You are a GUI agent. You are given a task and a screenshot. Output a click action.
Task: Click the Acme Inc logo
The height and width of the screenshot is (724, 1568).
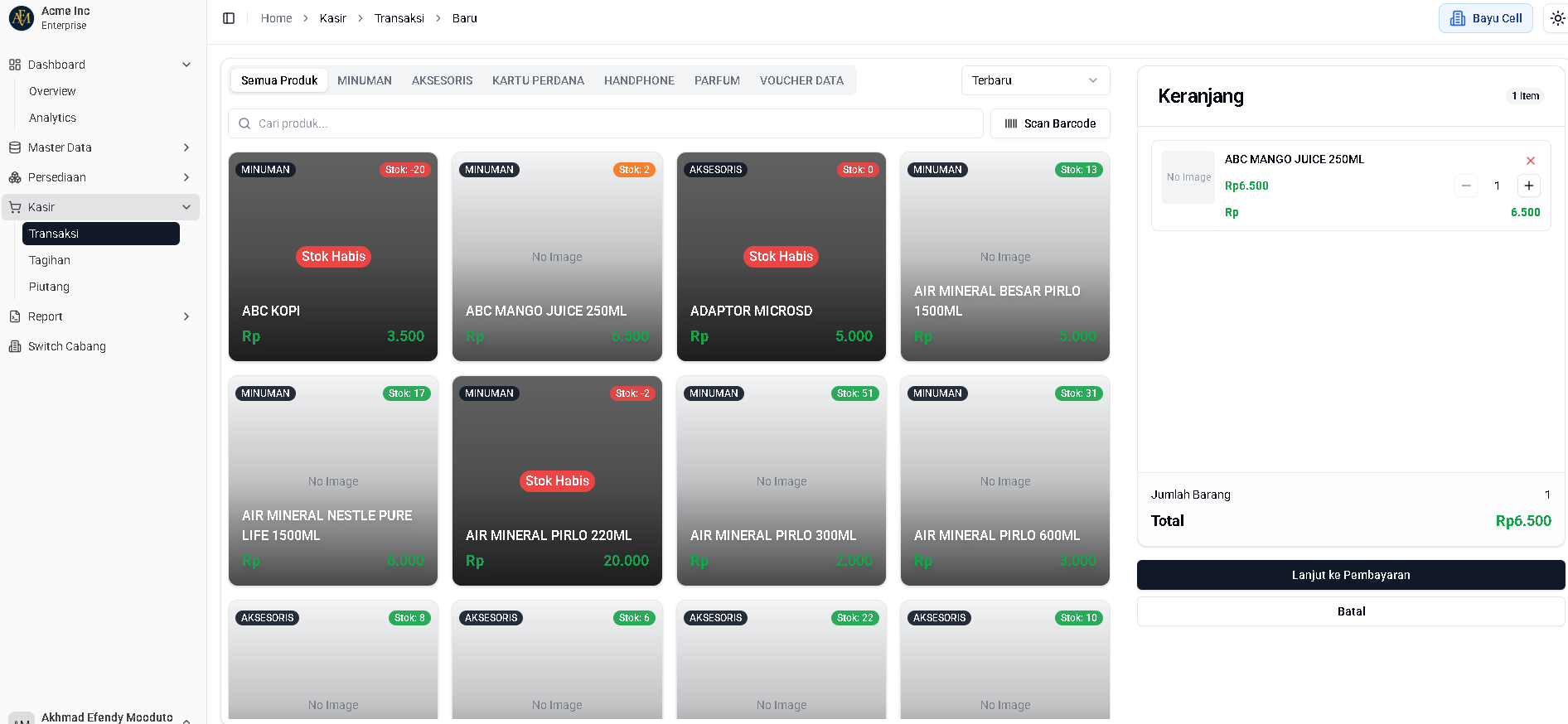pos(22,17)
